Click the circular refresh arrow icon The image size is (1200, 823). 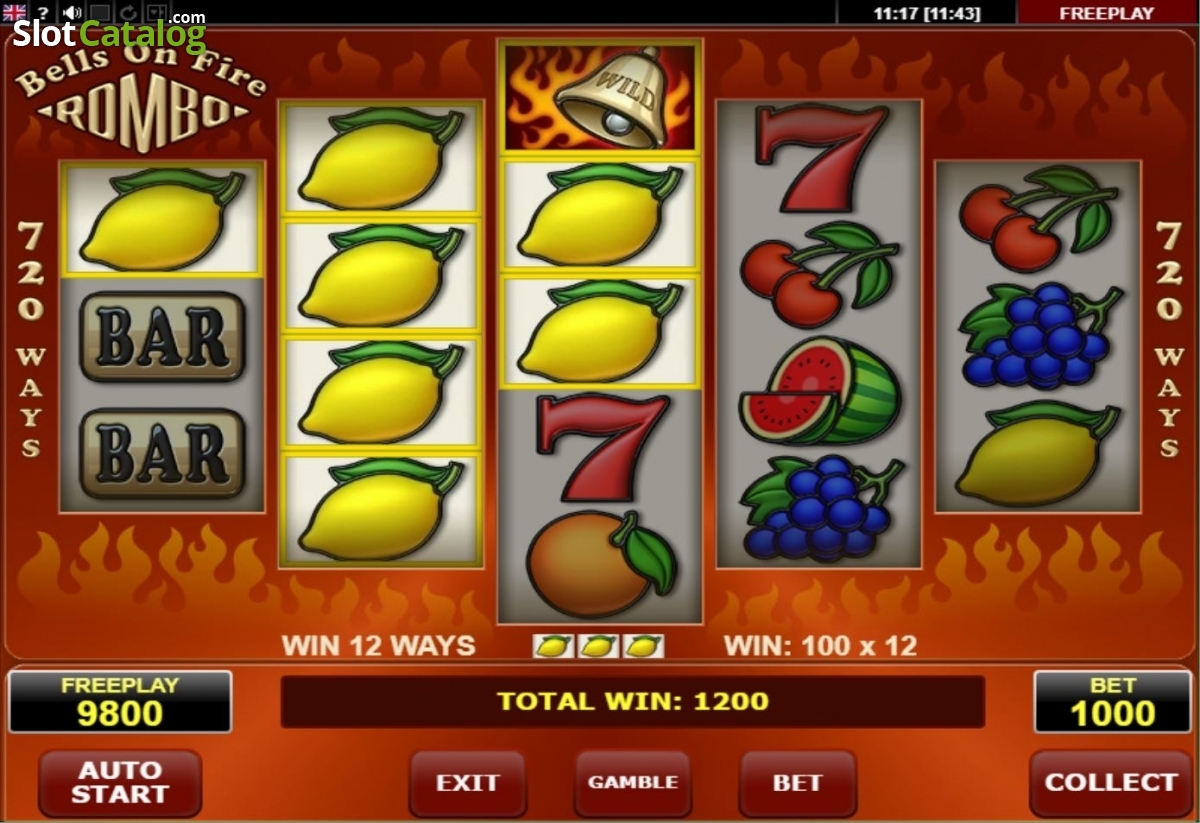(128, 12)
